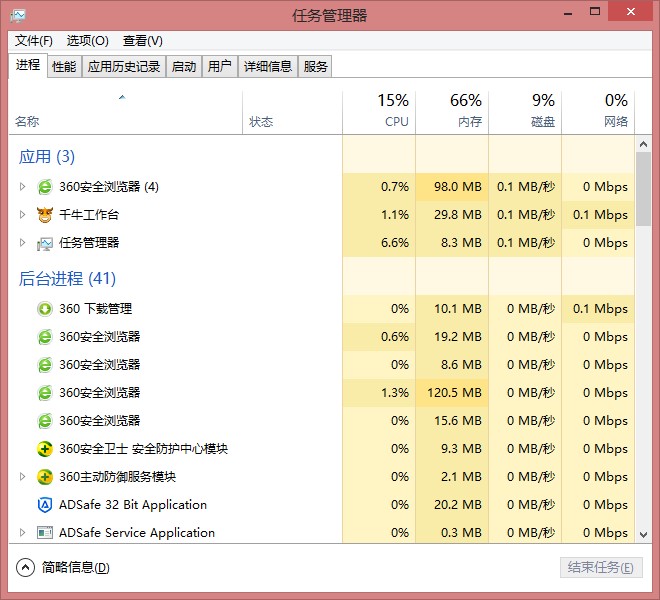This screenshot has height=600, width=660.
Task: Expand the ADSafe Service Application group
Action: point(23,533)
